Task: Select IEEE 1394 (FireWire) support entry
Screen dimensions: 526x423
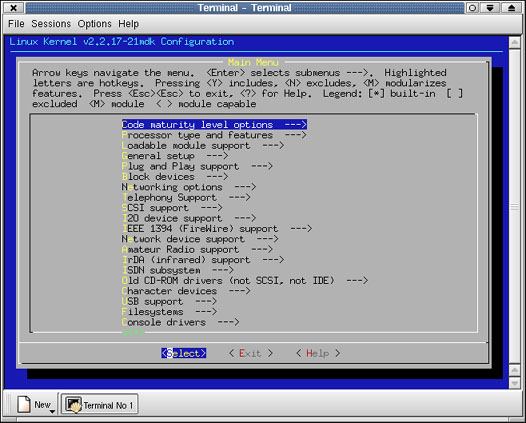Action: [x=217, y=229]
